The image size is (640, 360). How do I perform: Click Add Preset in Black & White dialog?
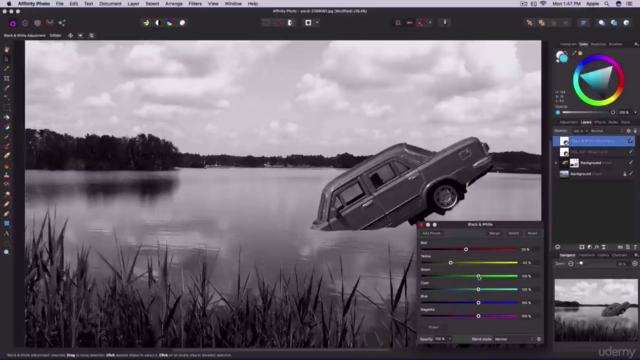coord(431,233)
